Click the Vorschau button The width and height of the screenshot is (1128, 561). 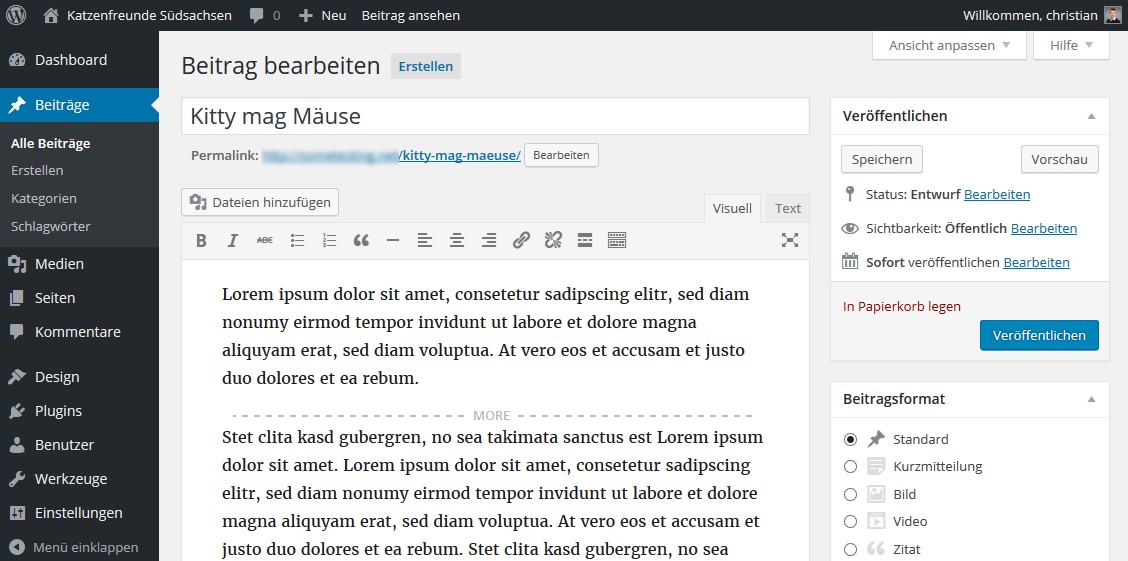[1060, 160]
